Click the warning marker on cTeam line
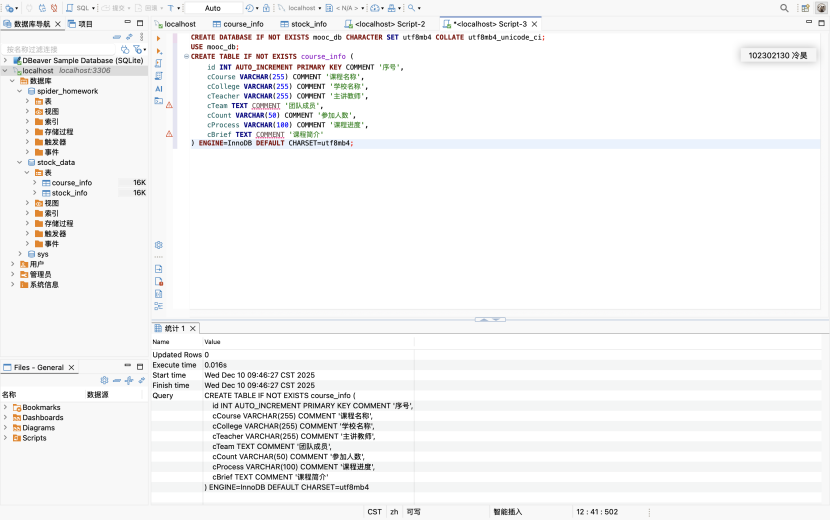The width and height of the screenshot is (830, 520). [169, 105]
